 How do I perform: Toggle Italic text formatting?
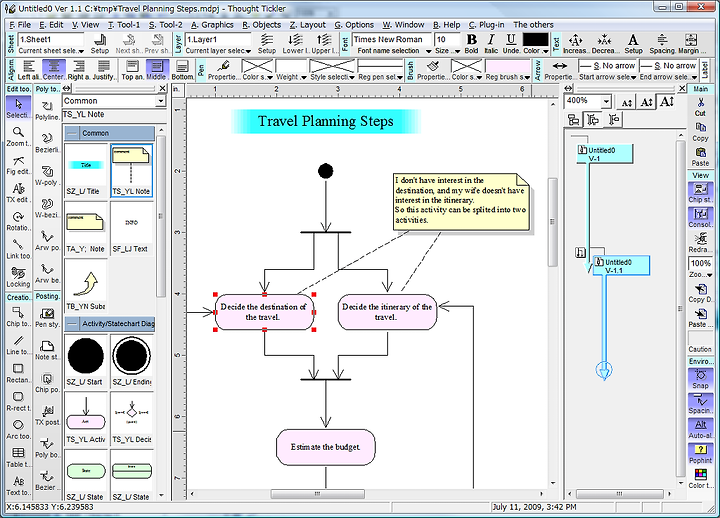491,44
